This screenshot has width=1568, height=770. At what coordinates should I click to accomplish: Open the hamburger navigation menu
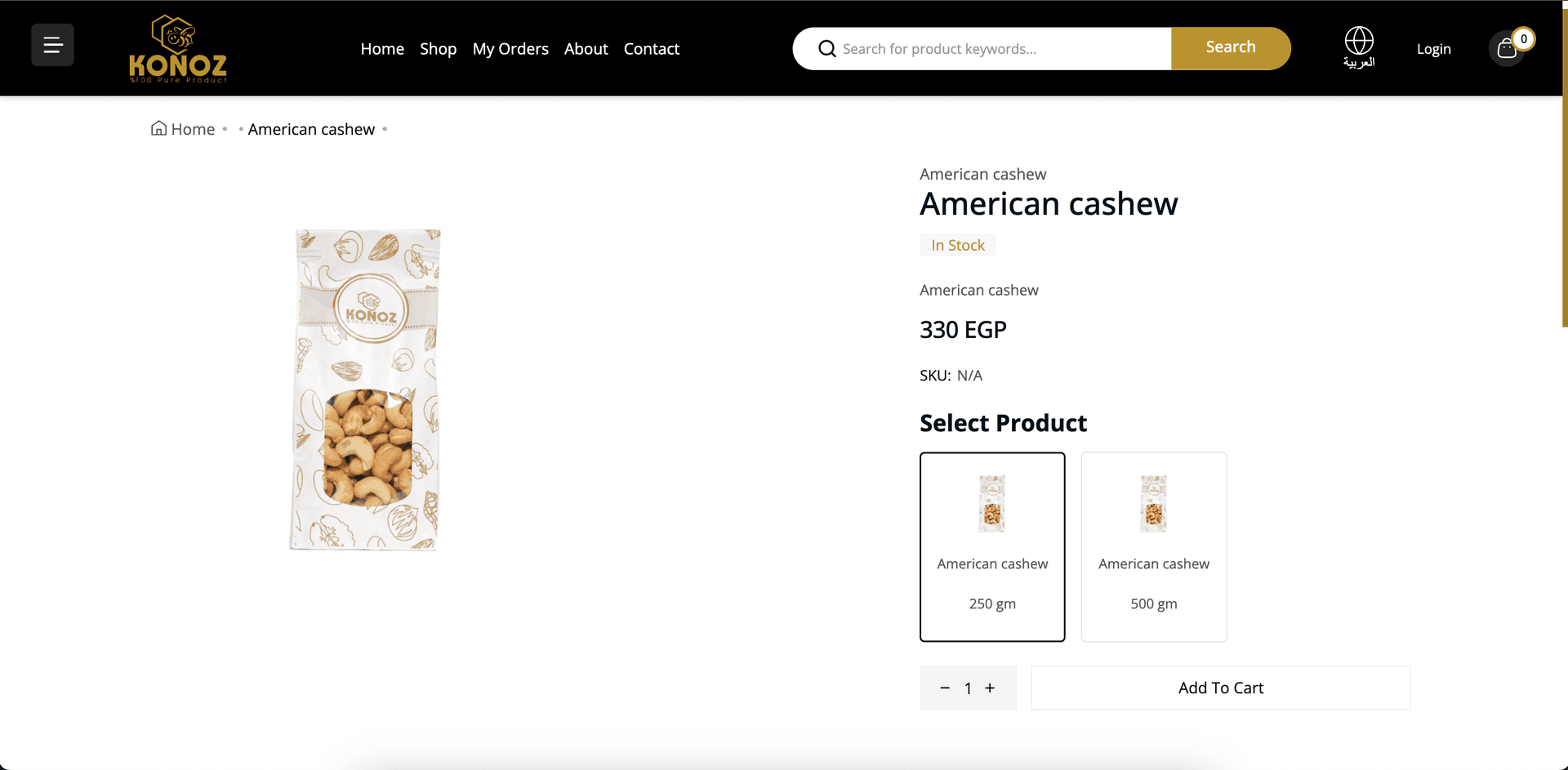[52, 45]
